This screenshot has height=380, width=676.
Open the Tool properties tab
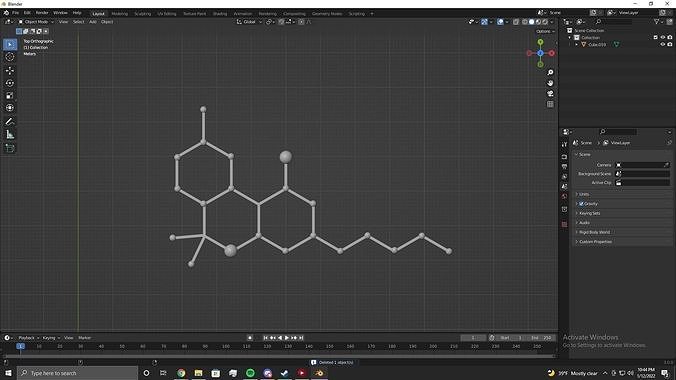(x=564, y=144)
